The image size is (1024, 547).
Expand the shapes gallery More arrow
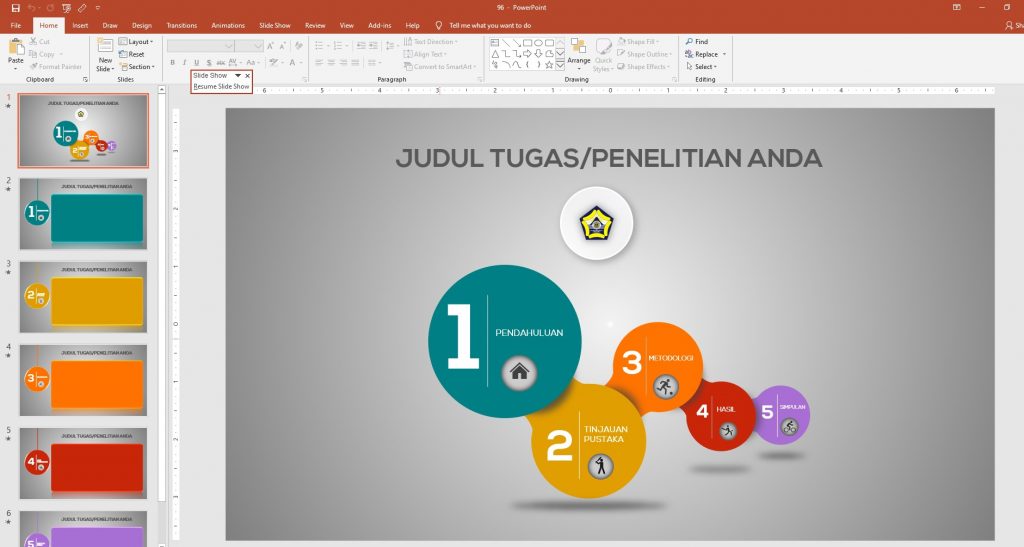(560, 65)
